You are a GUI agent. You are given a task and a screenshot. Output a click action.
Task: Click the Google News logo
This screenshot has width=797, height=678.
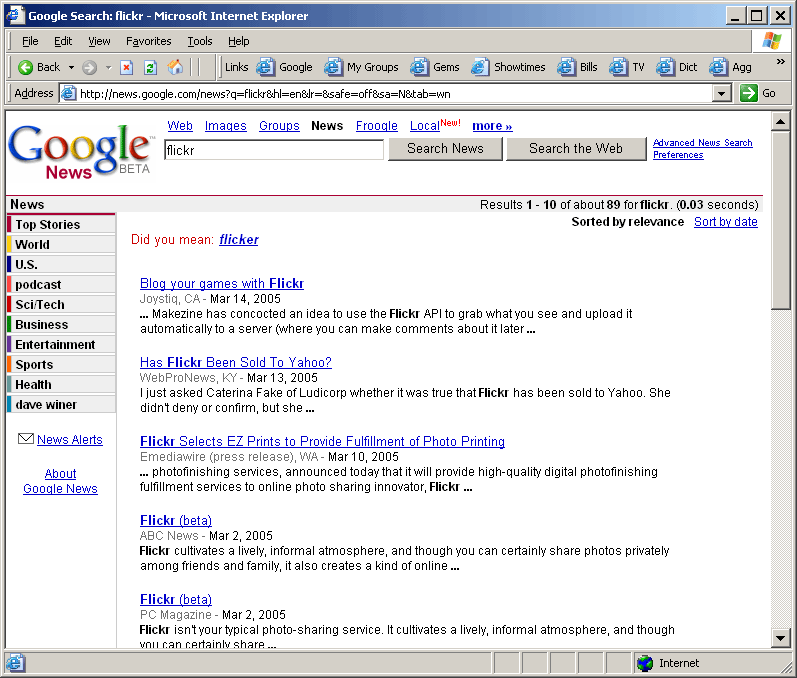click(x=80, y=151)
